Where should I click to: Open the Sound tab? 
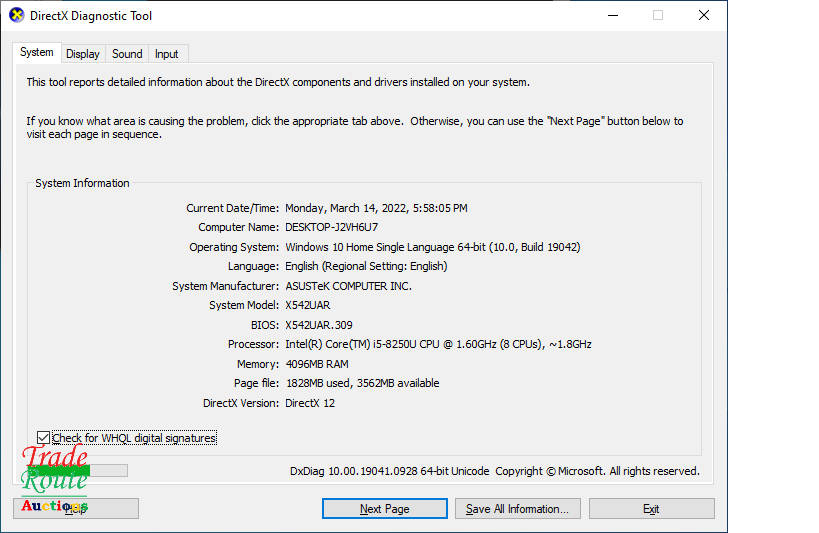tap(127, 54)
